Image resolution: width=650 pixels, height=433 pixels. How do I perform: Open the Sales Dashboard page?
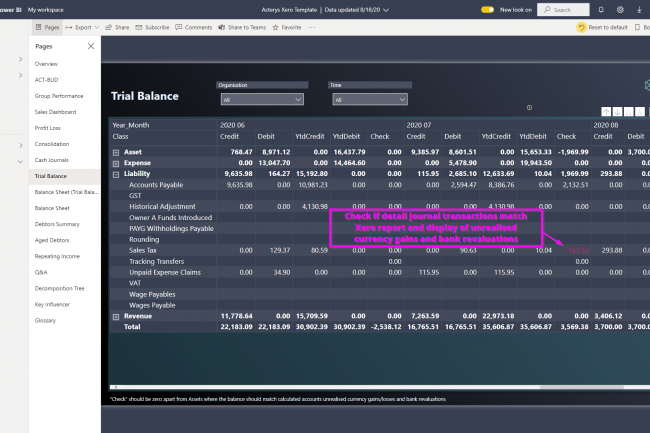coord(56,112)
